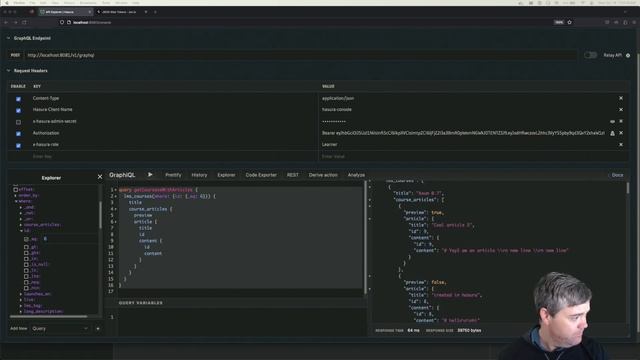Expand the order_by node in Explorer
This screenshot has height=360, width=640.
click(16, 196)
